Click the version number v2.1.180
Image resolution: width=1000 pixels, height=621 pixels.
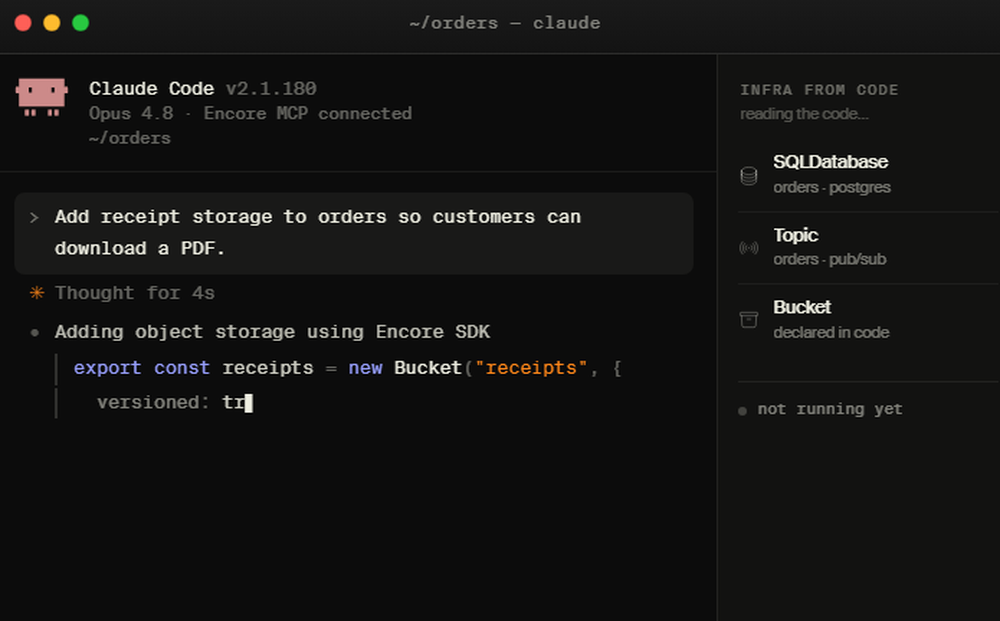coord(271,89)
